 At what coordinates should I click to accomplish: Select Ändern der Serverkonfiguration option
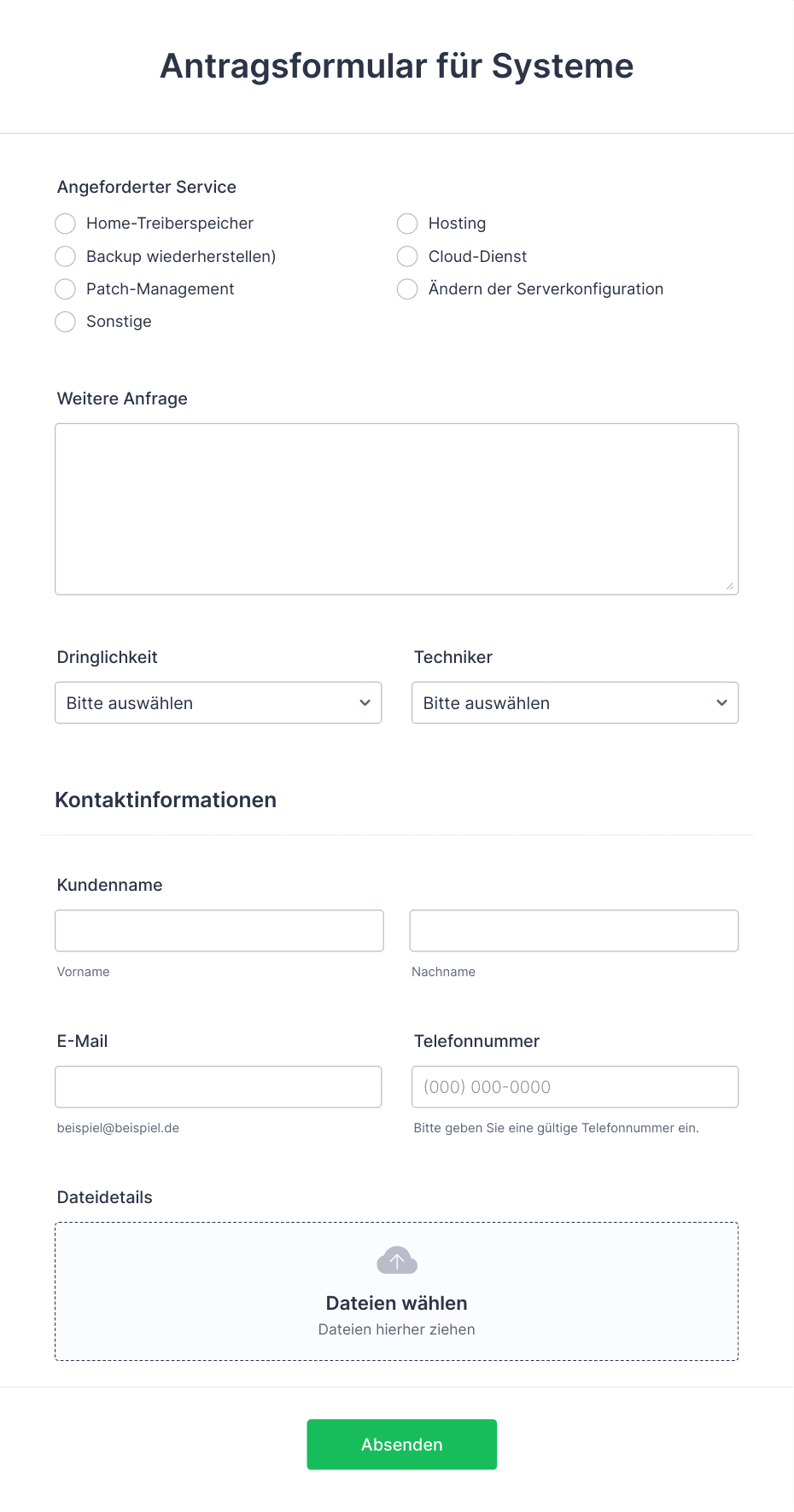(407, 289)
